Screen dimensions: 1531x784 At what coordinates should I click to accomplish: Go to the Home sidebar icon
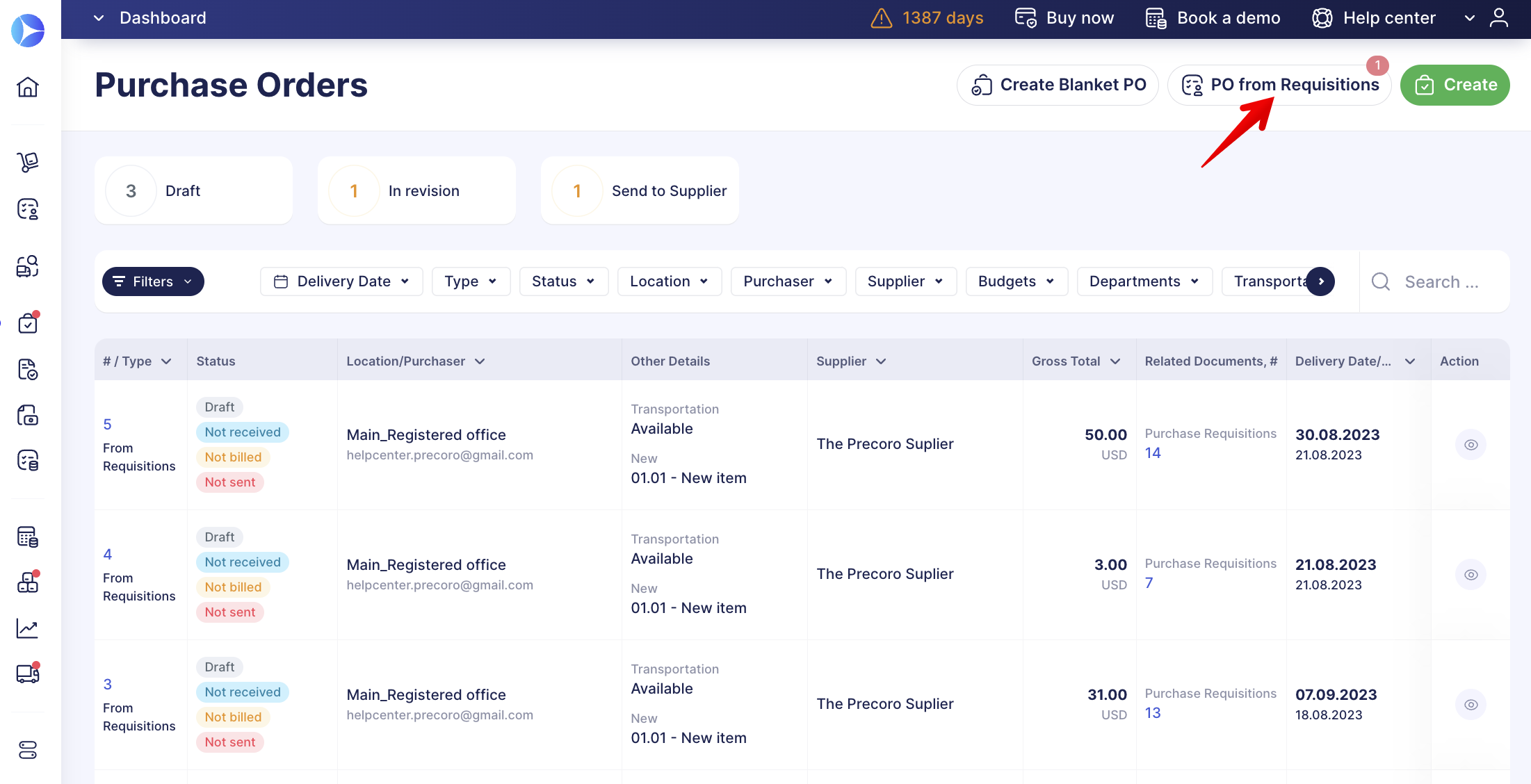pyautogui.click(x=28, y=87)
